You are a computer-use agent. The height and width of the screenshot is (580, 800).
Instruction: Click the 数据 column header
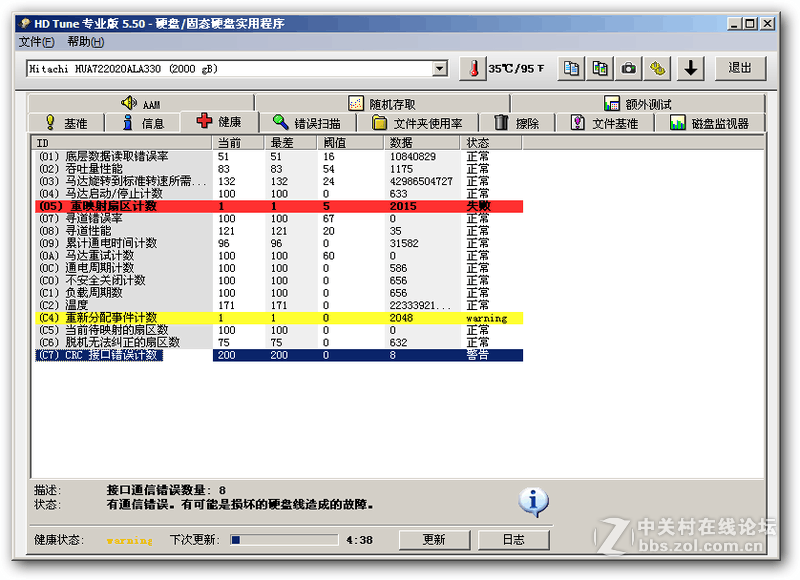[422, 143]
